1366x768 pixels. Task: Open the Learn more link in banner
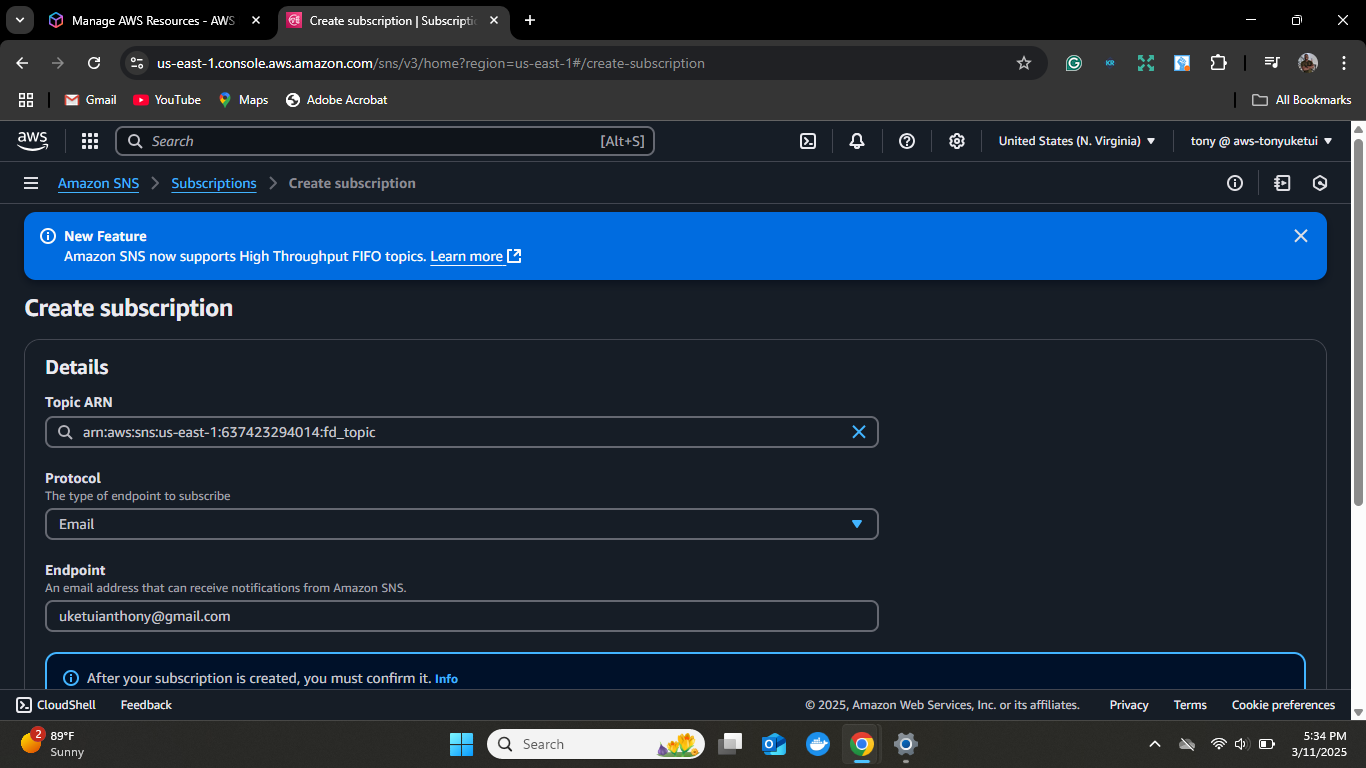(x=476, y=256)
